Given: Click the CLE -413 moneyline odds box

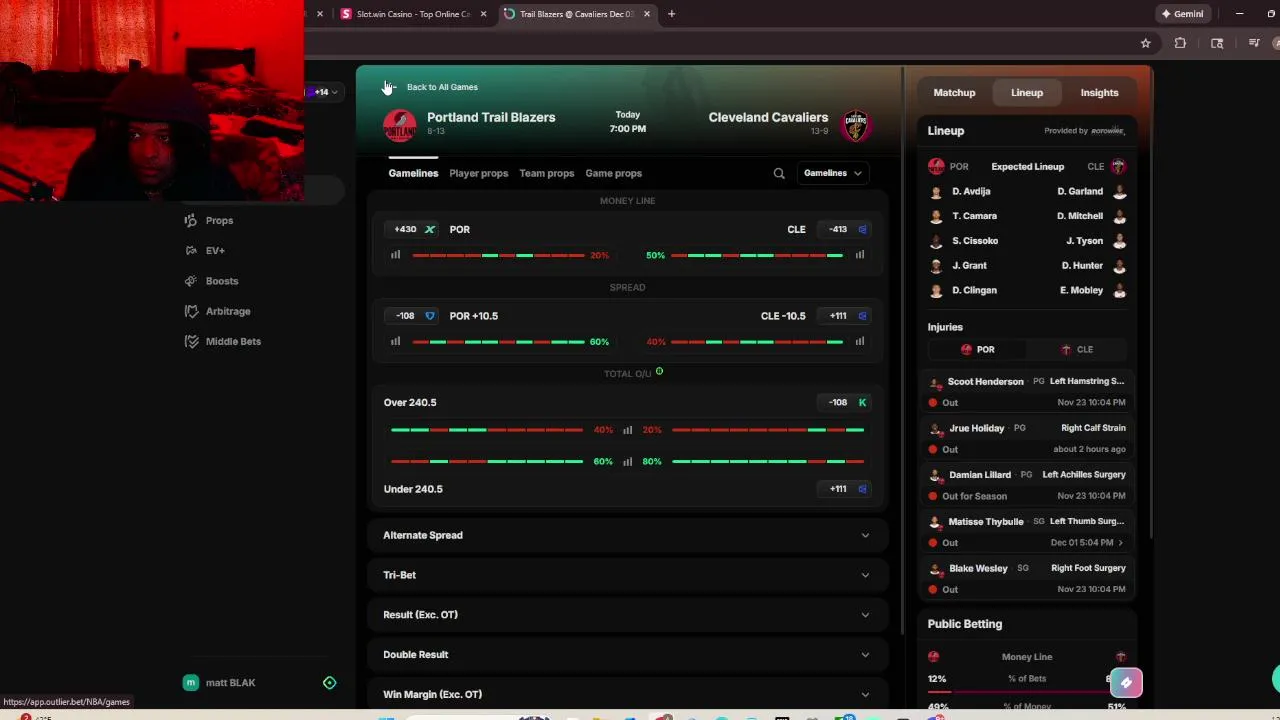Looking at the screenshot, I should pyautogui.click(x=846, y=229).
